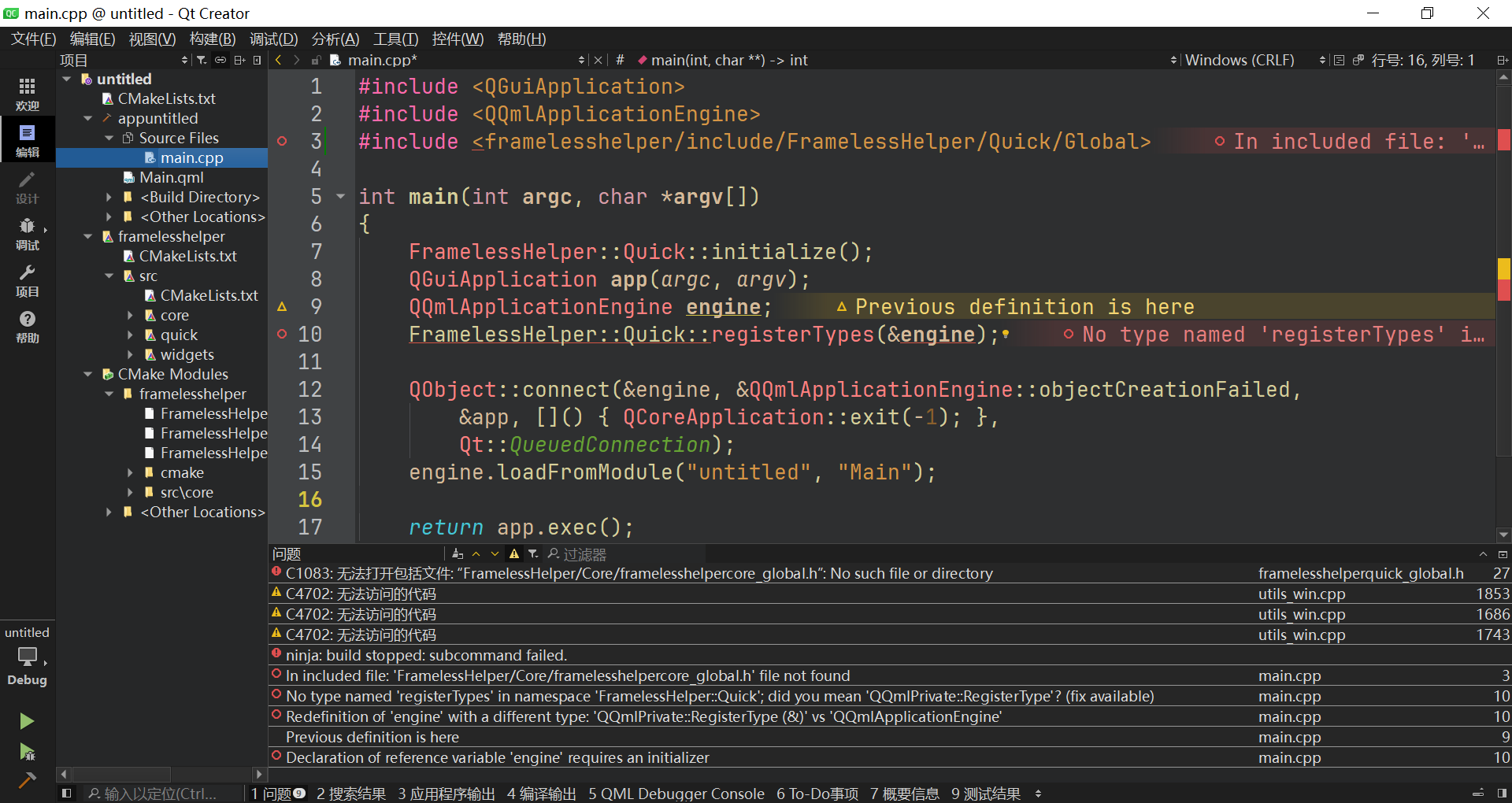Screen dimensions: 1512x803
Task: Toggle the right sidebar visibility button
Action: tap(1502, 794)
